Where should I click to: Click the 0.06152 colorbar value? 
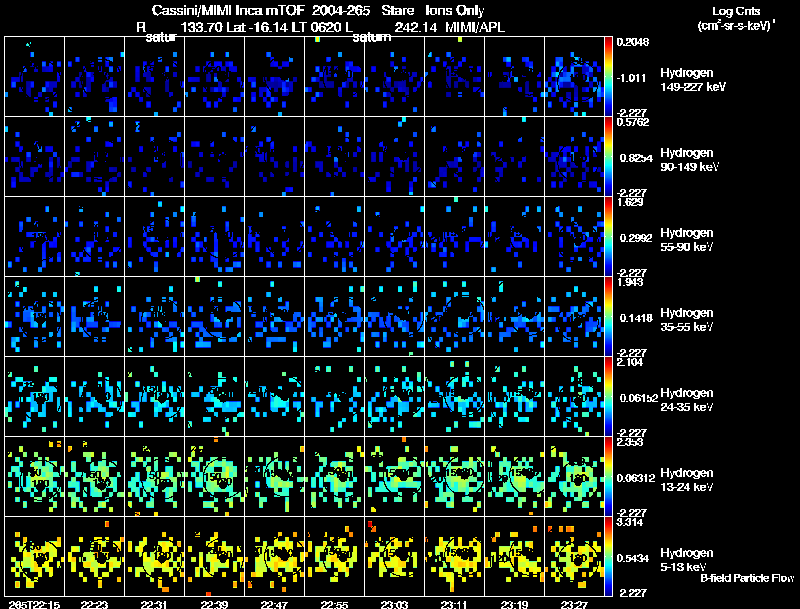point(639,398)
